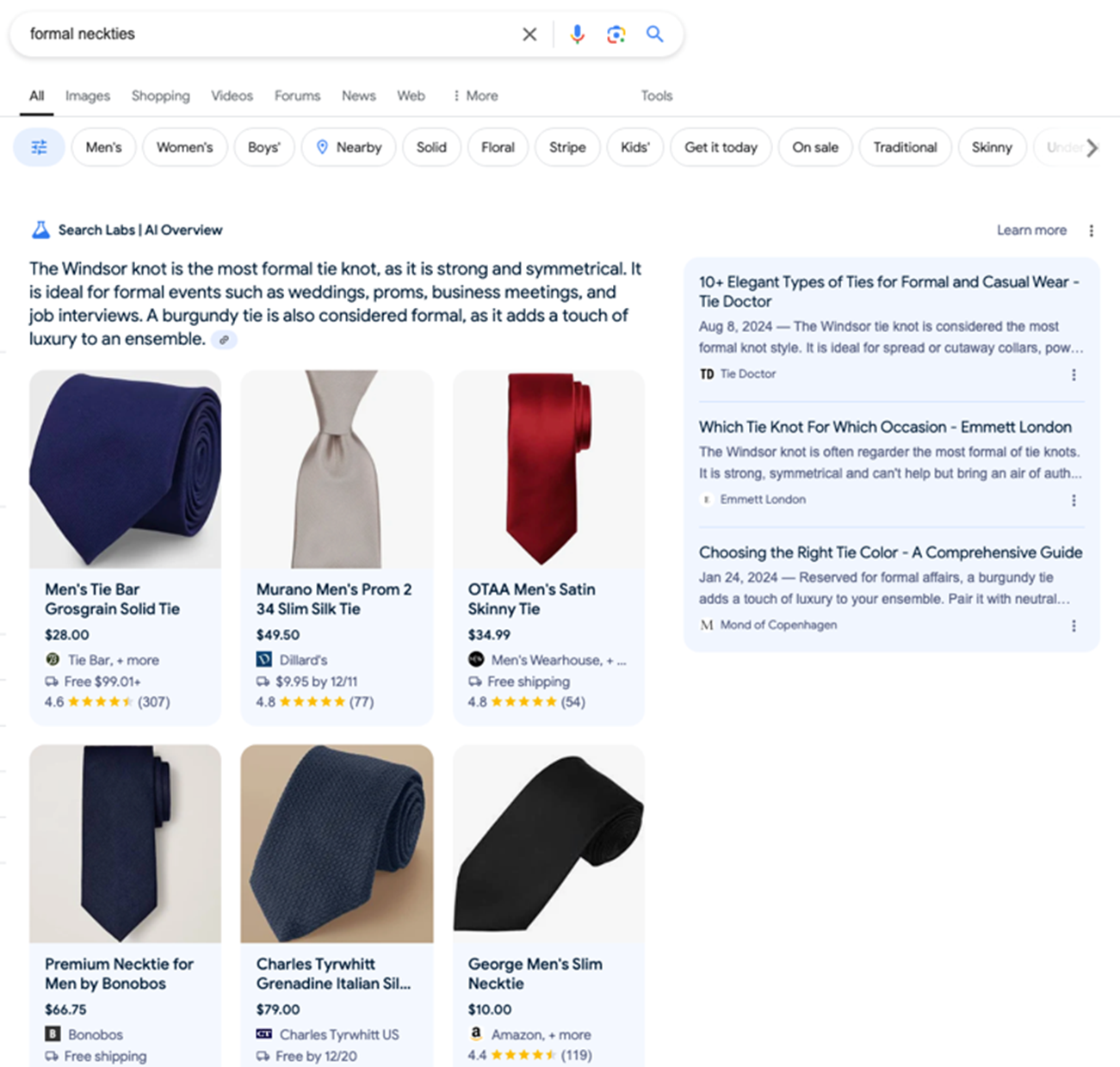Click the blue magnifying glass search icon
The width and height of the screenshot is (1120, 1067).
click(x=655, y=34)
